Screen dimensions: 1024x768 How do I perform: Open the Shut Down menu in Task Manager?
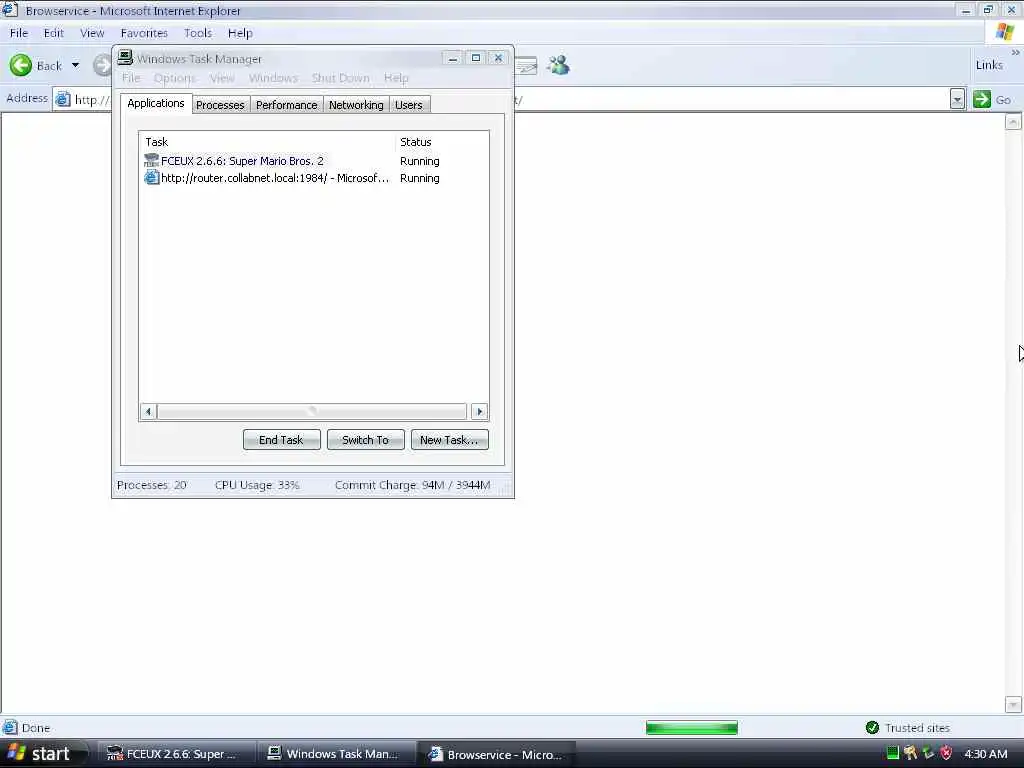coord(340,78)
